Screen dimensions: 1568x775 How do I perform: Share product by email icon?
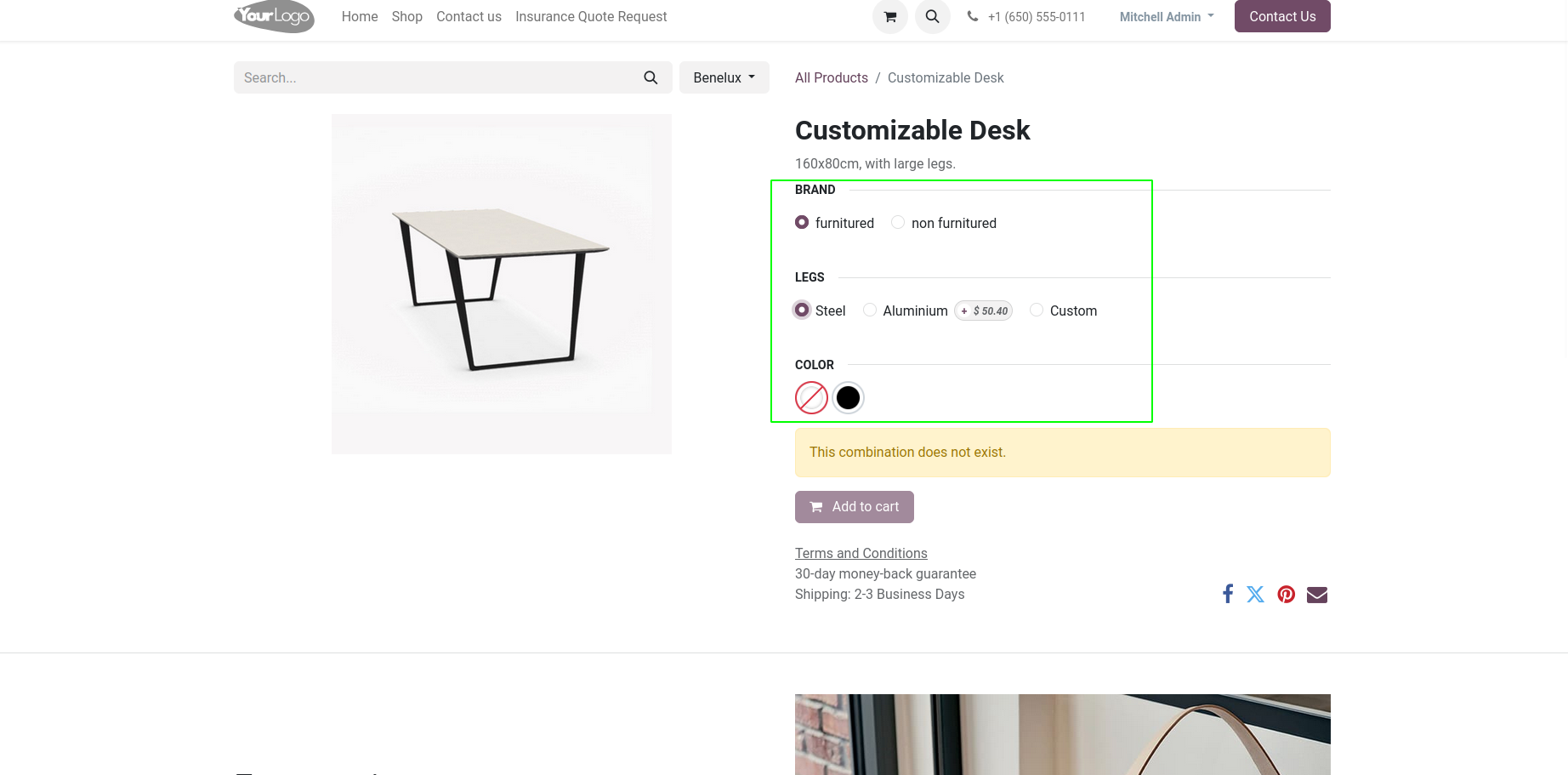pyautogui.click(x=1316, y=594)
